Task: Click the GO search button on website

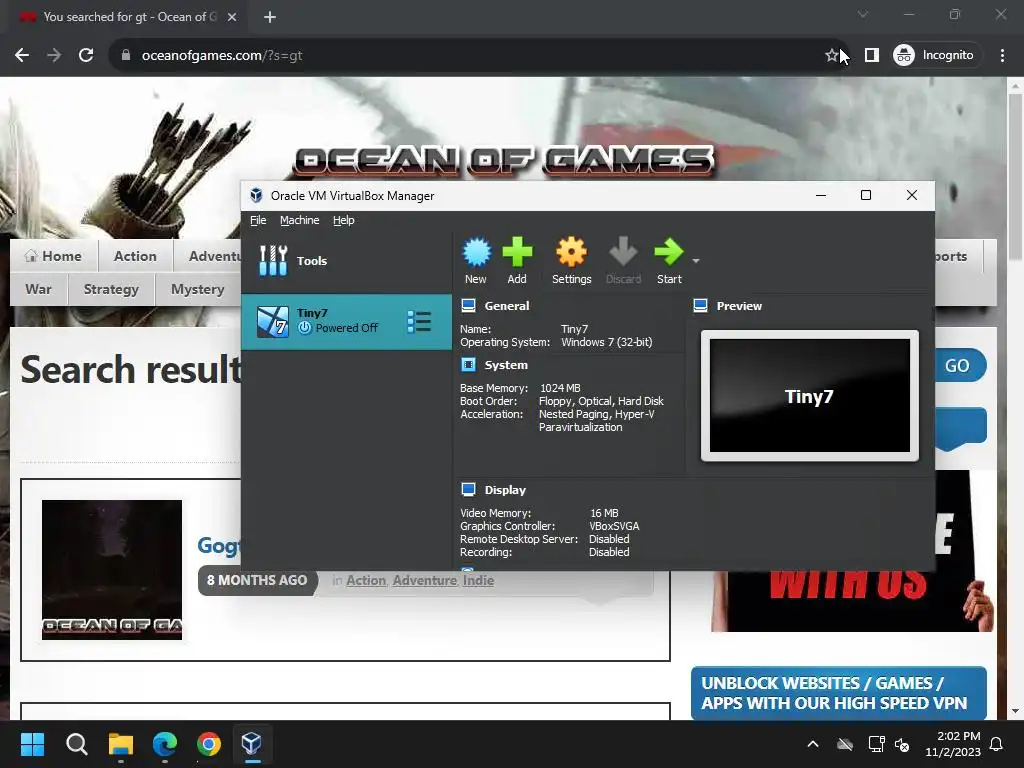Action: pyautogui.click(x=960, y=366)
